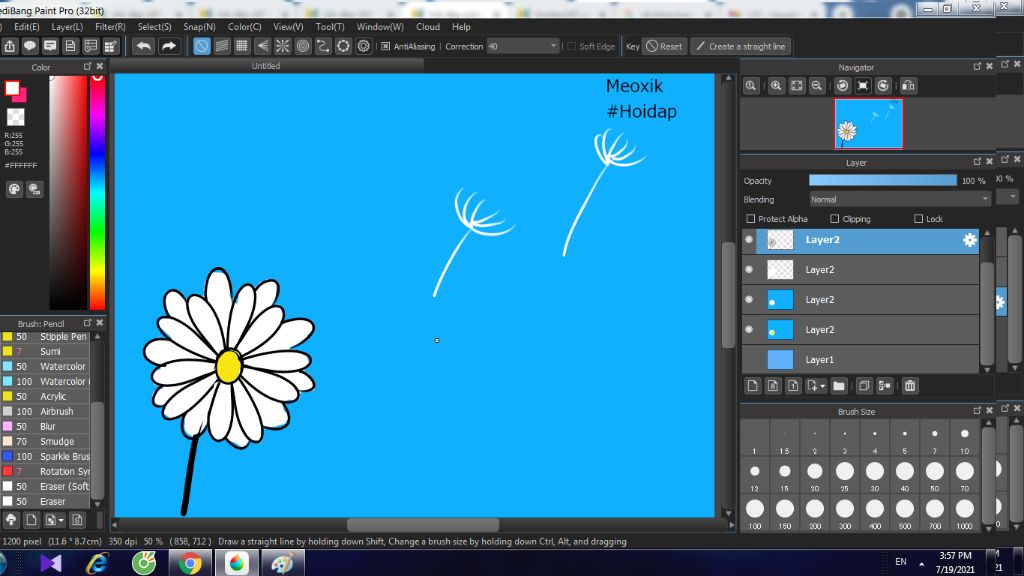Click the 'Create a straight line' button
The height and width of the screenshot is (576, 1024).
pos(741,46)
